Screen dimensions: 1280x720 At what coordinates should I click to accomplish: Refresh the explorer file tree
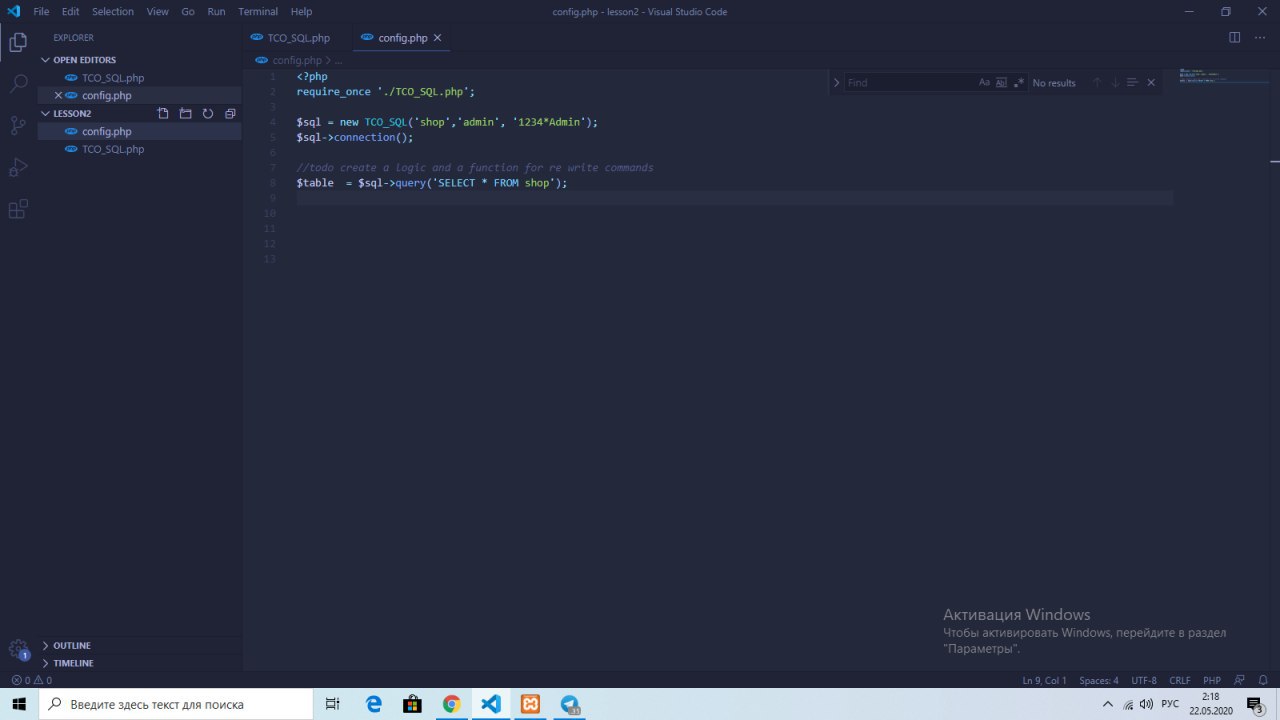click(x=208, y=114)
